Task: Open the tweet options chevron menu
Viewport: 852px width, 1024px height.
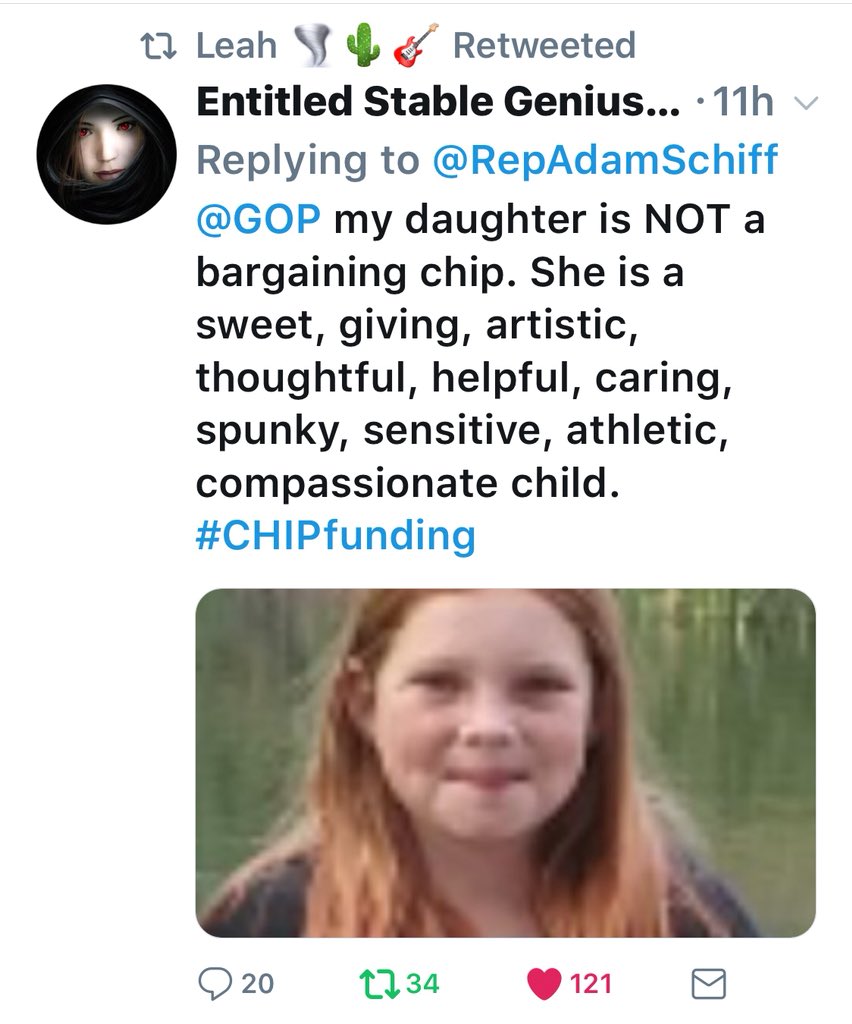Action: click(806, 104)
